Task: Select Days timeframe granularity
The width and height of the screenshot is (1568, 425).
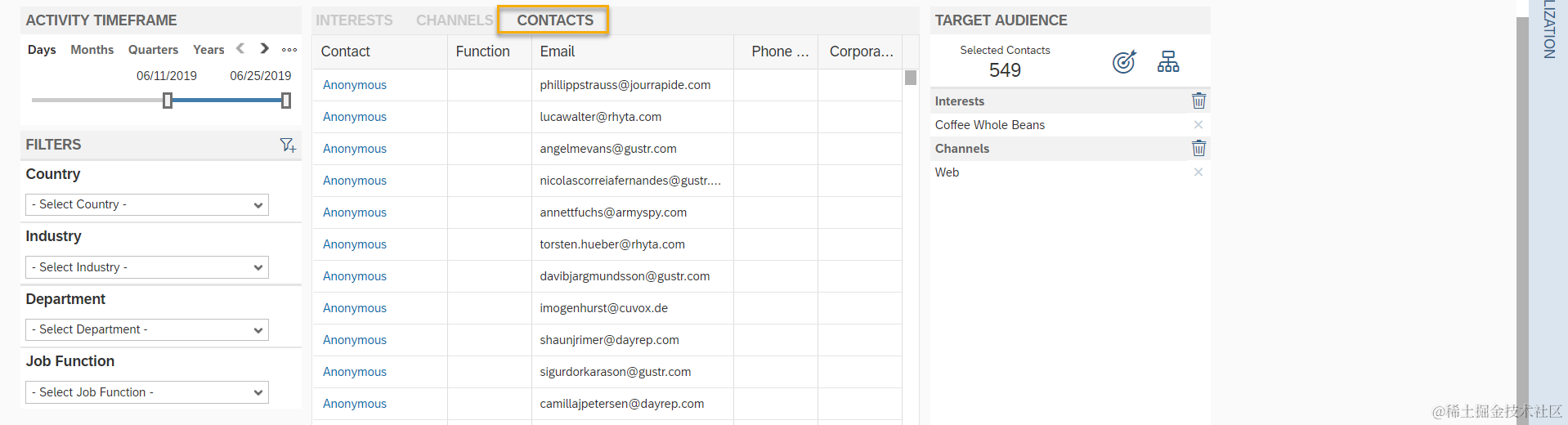Action: [x=42, y=50]
